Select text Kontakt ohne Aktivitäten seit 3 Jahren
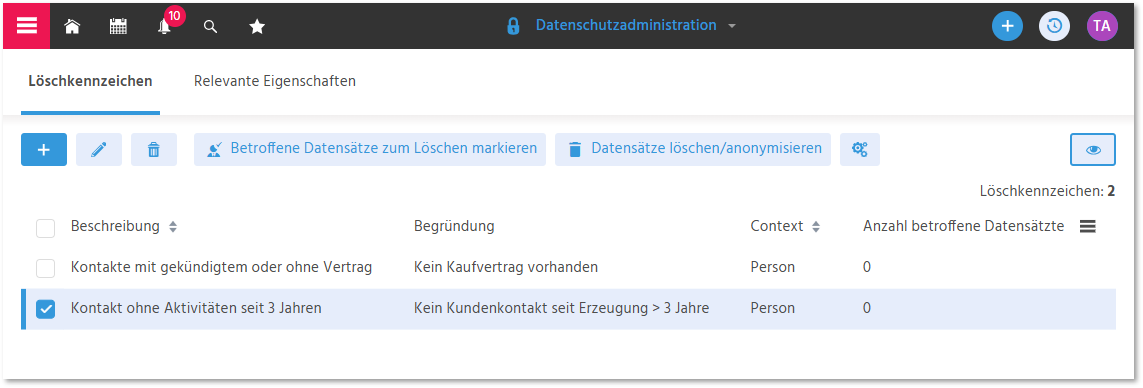1143x388 pixels. 196,309
